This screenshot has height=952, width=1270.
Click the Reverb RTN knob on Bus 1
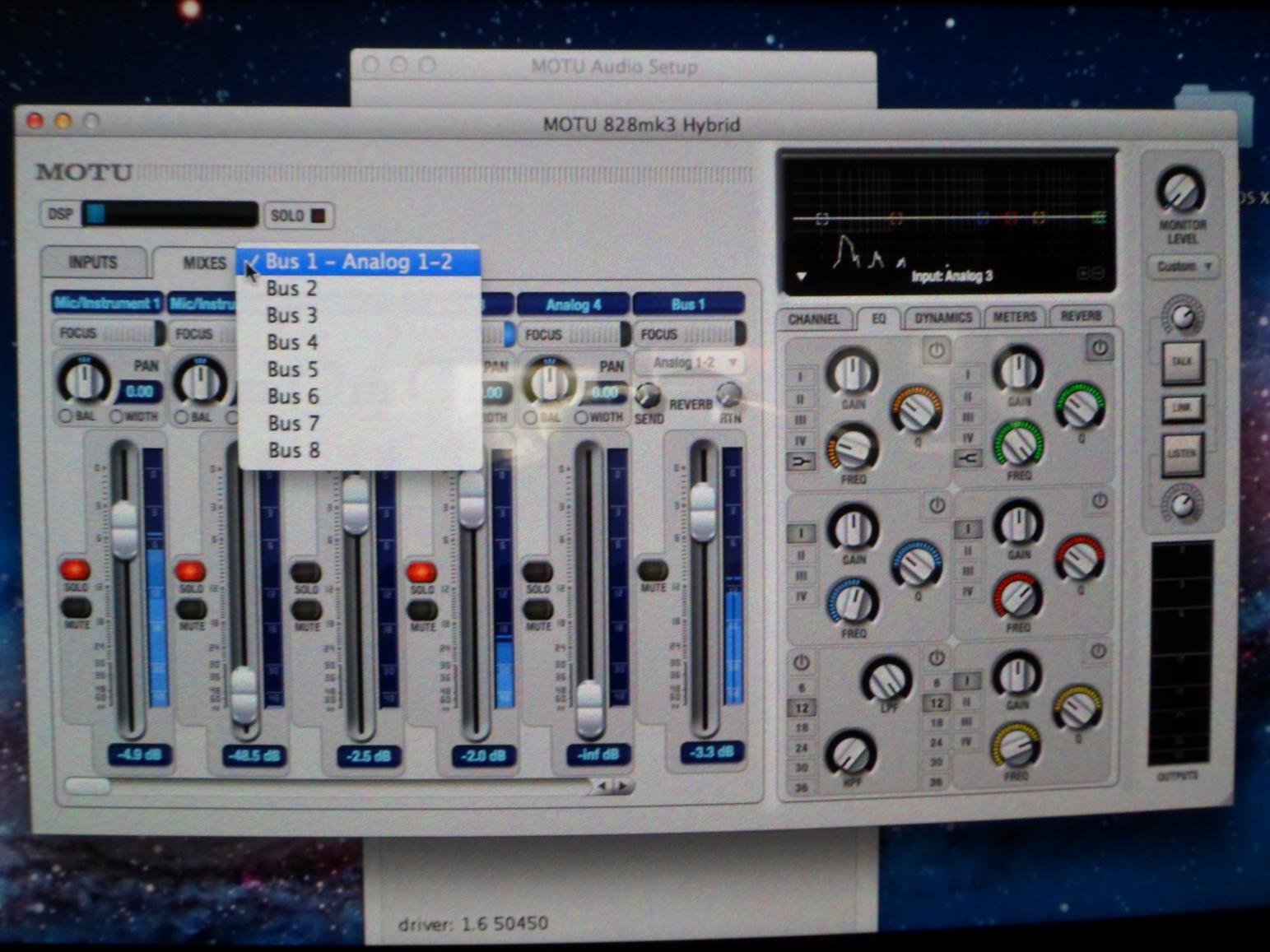point(729,395)
